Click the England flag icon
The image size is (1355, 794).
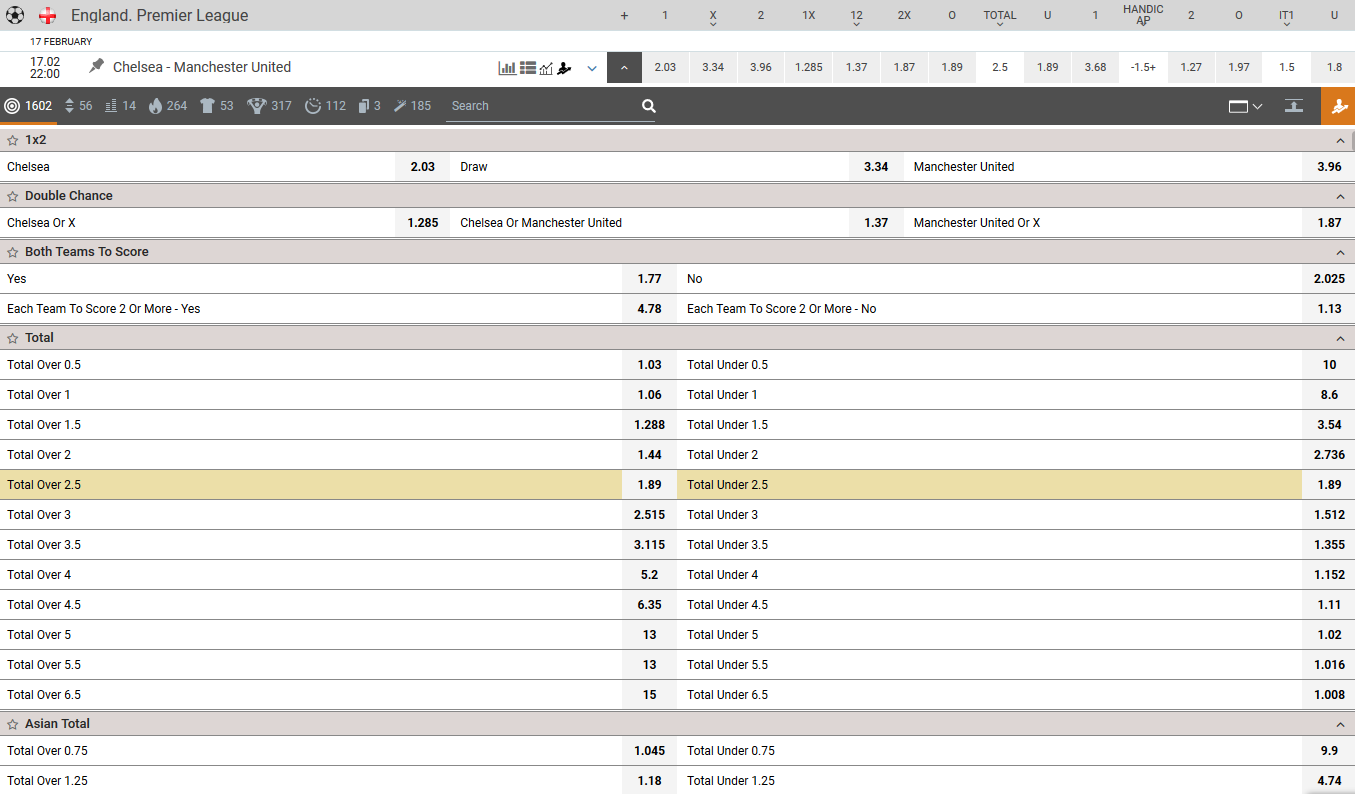click(x=47, y=15)
